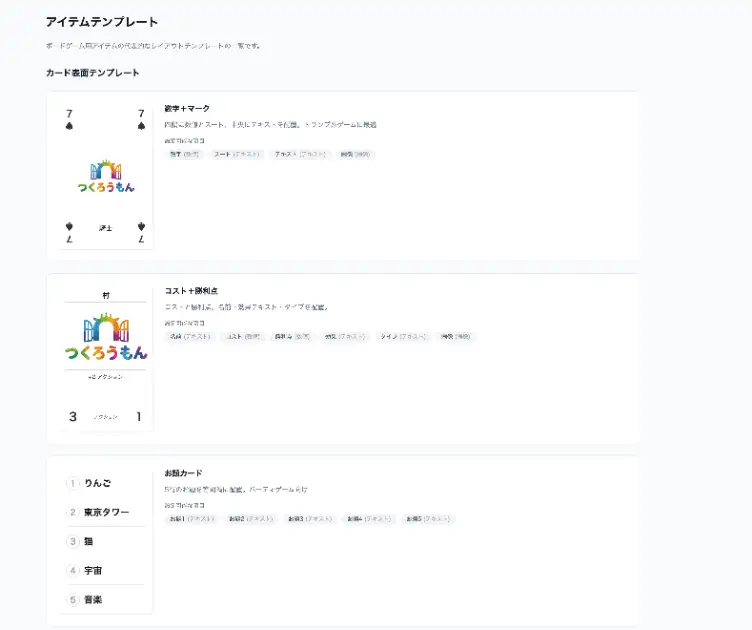Image resolution: width=752 pixels, height=630 pixels.
Task: Select the first field tag under 数字＋マーク
Action: [x=184, y=155]
